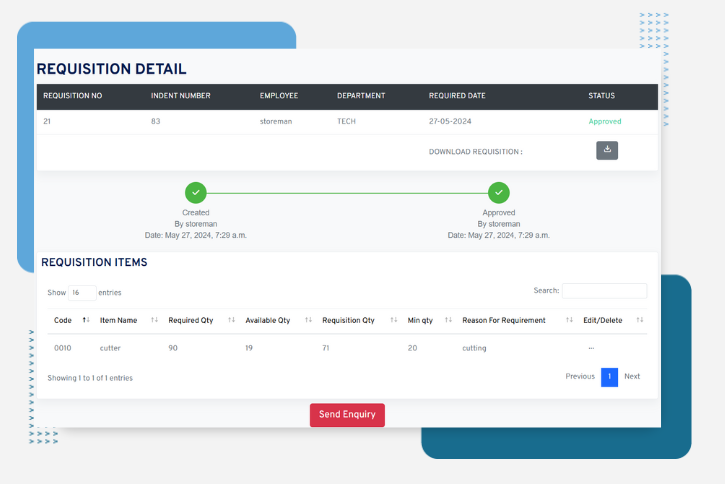Sort by Reason For Requirement arrows
Screen dimensions: 725x484
pos(569,320)
